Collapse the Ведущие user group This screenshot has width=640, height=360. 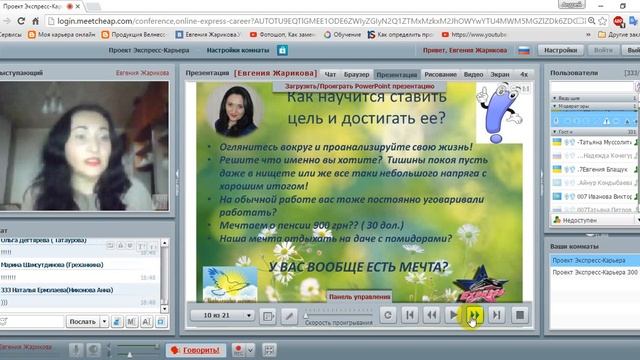click(554, 98)
